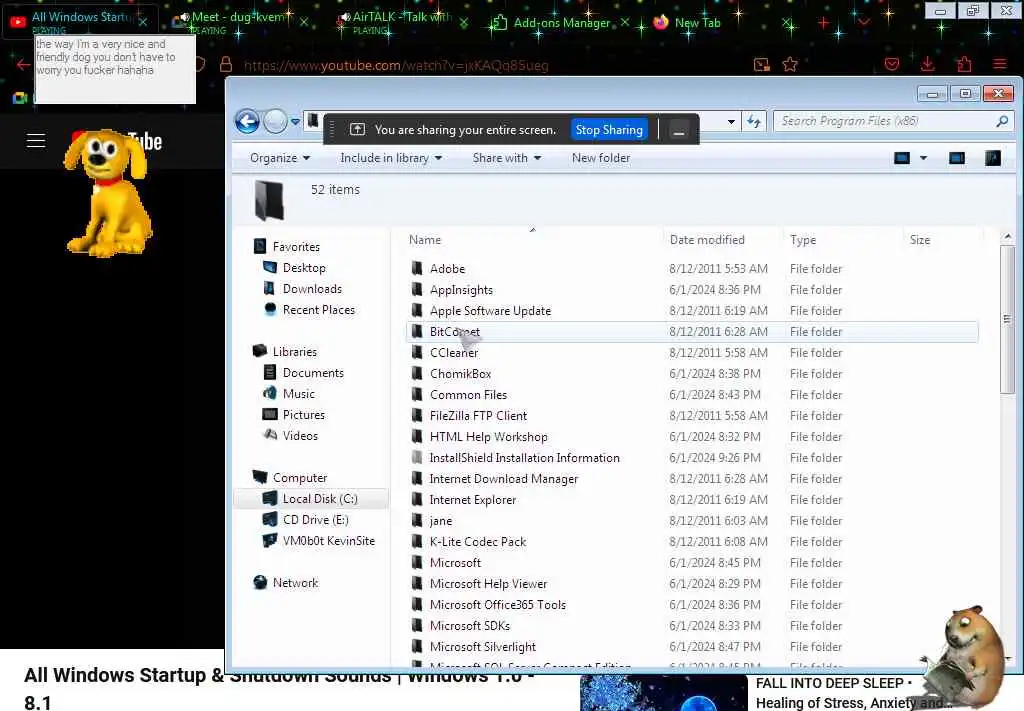The image size is (1024, 711).
Task: Click the search magnifier icon in Explorer
Action: coord(1002,121)
